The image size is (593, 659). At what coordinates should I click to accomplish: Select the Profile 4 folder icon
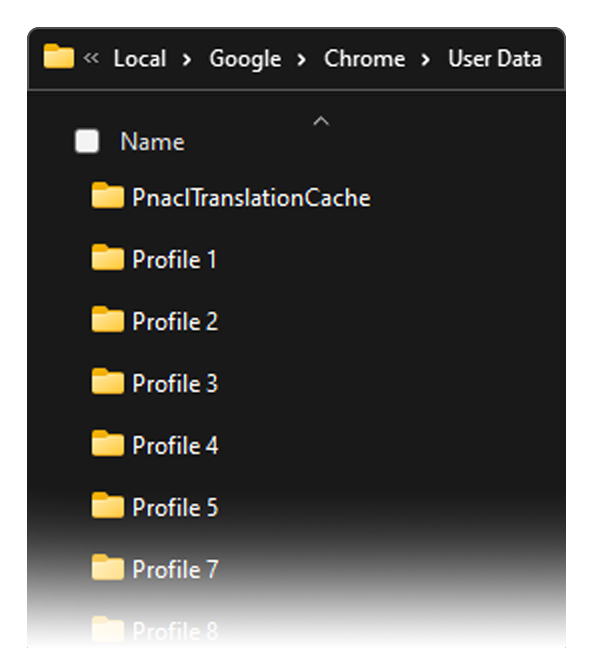coord(108,443)
